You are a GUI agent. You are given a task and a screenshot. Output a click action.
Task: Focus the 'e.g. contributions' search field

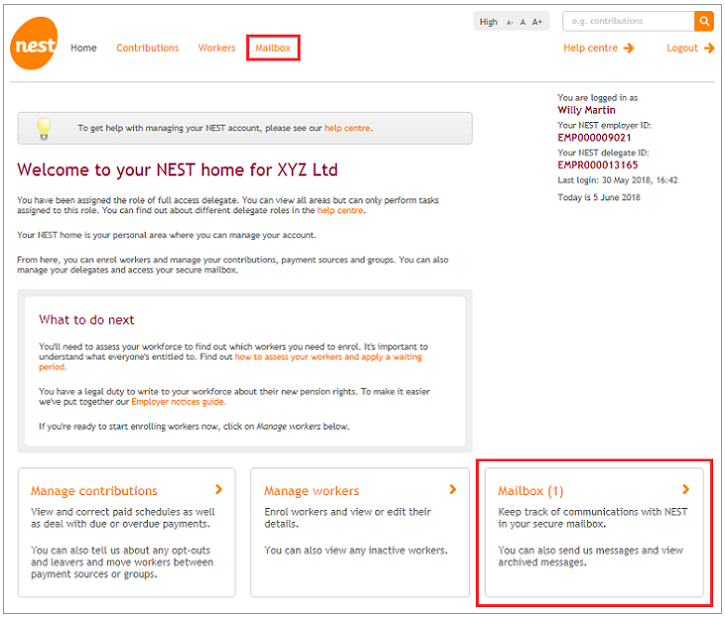(628, 21)
